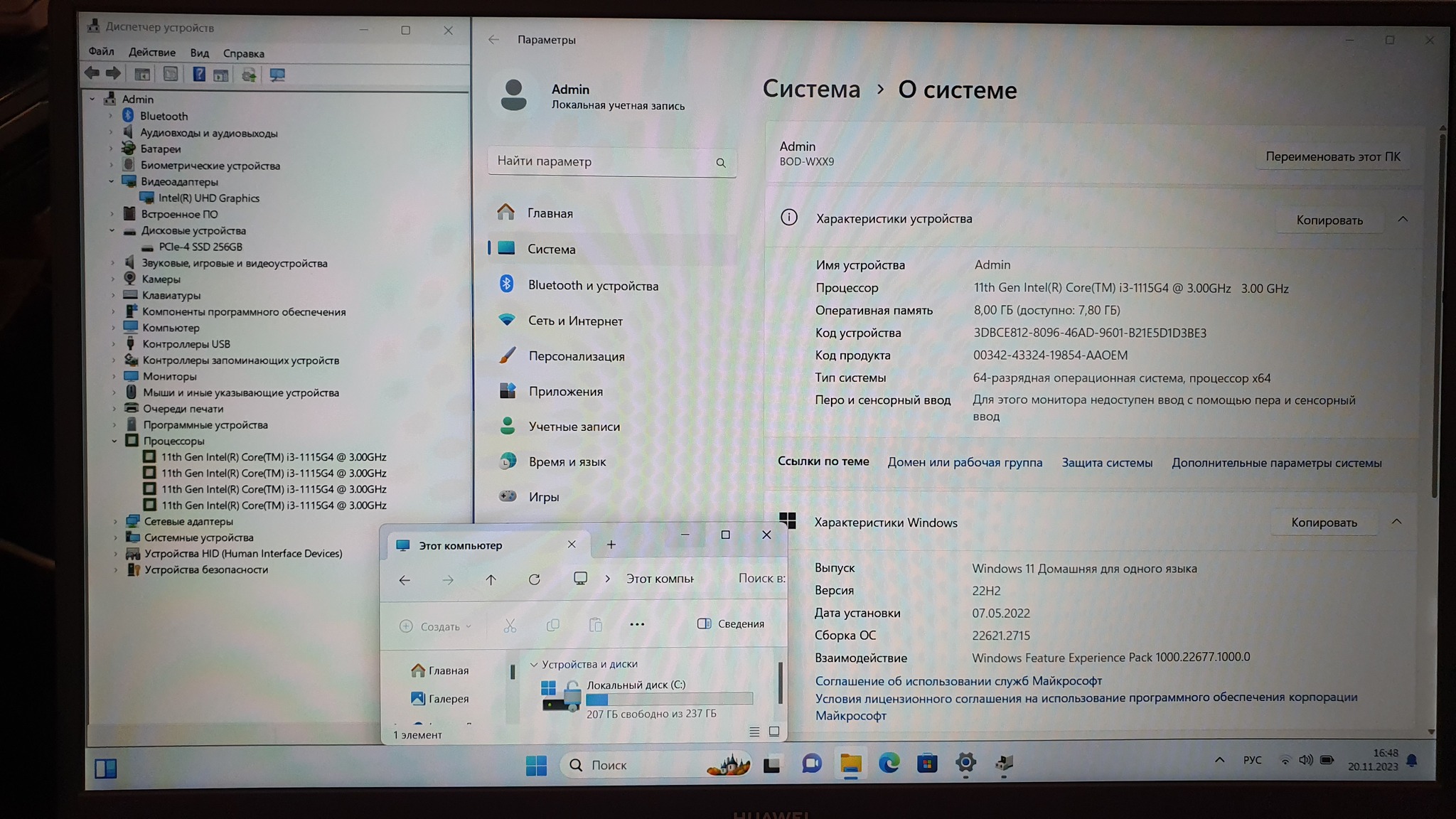Click the Windows Start button
Image resolution: width=1456 pixels, height=819 pixels.
tap(536, 765)
